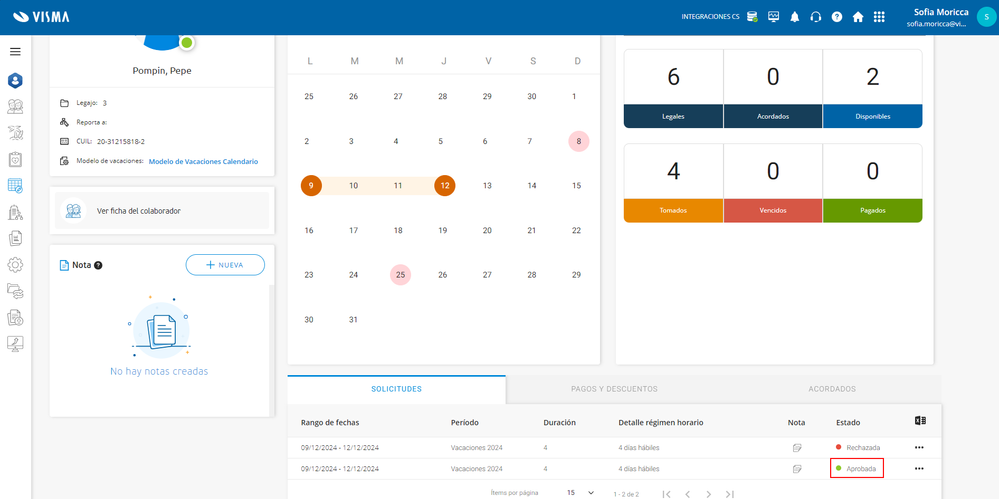Open the folder sync sidebar icon
The width and height of the screenshot is (999, 499).
[15, 291]
